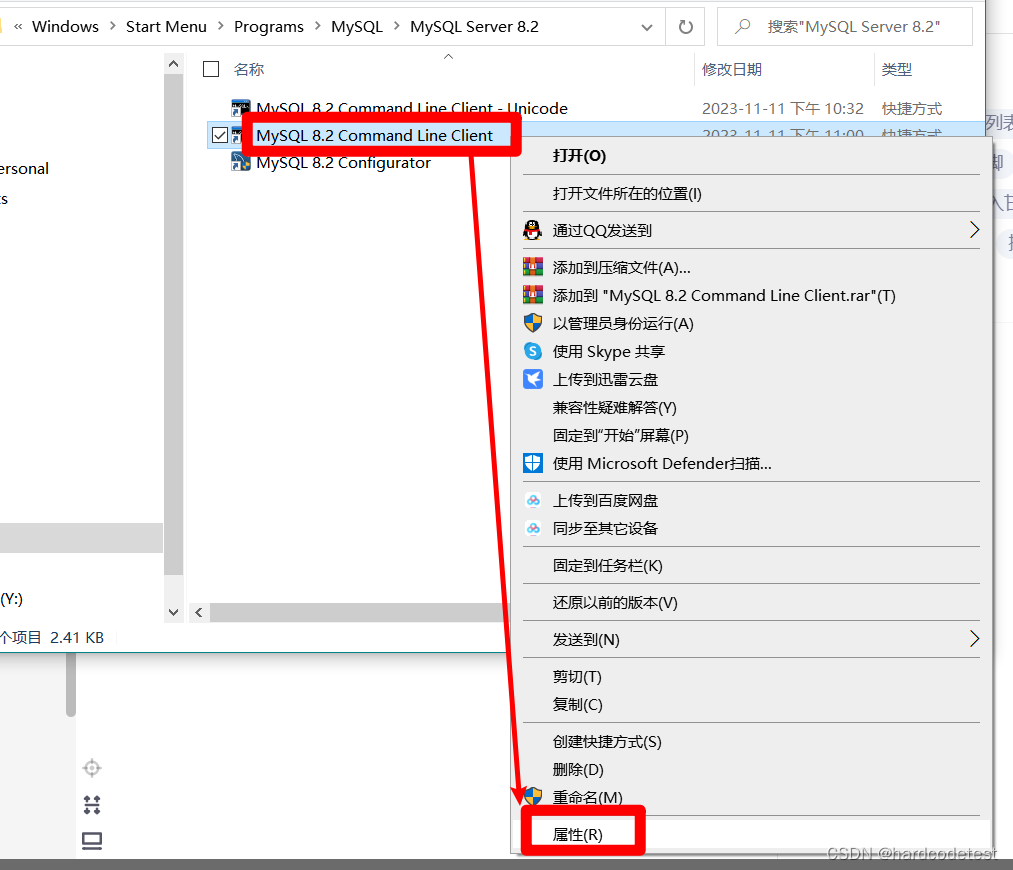
Task: Expand the 发送到(N) submenu arrow
Action: 974,639
